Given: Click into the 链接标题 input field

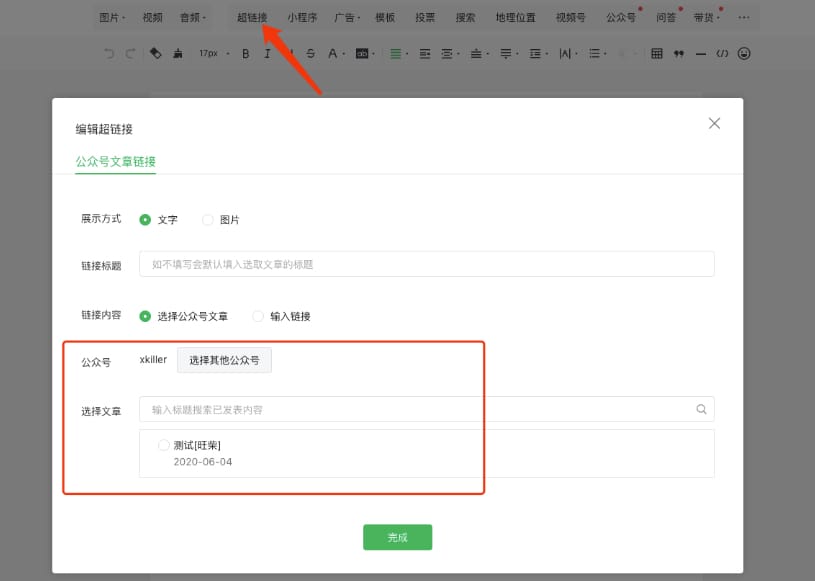Looking at the screenshot, I should [x=427, y=264].
